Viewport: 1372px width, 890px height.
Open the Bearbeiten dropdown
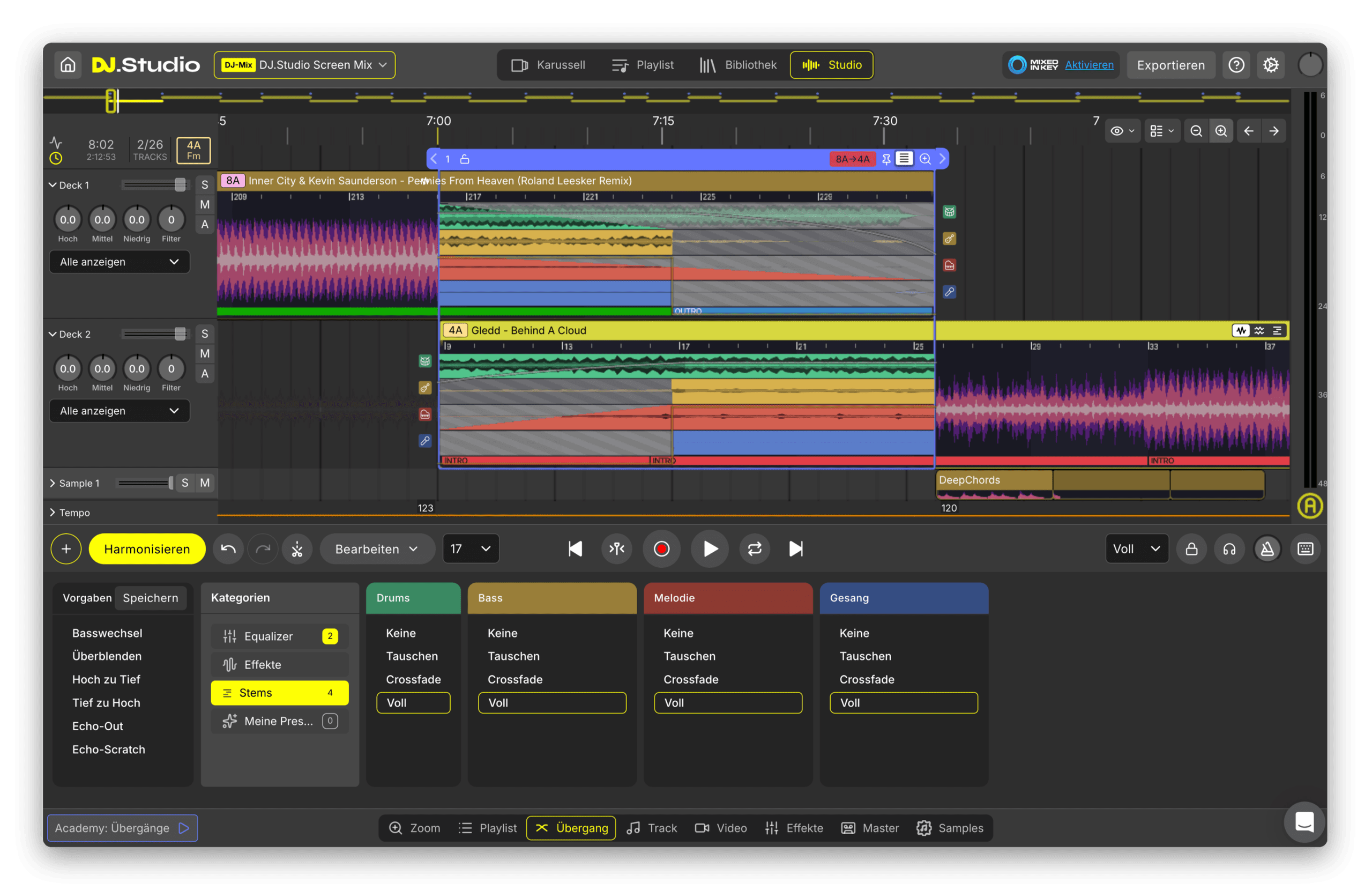(377, 548)
